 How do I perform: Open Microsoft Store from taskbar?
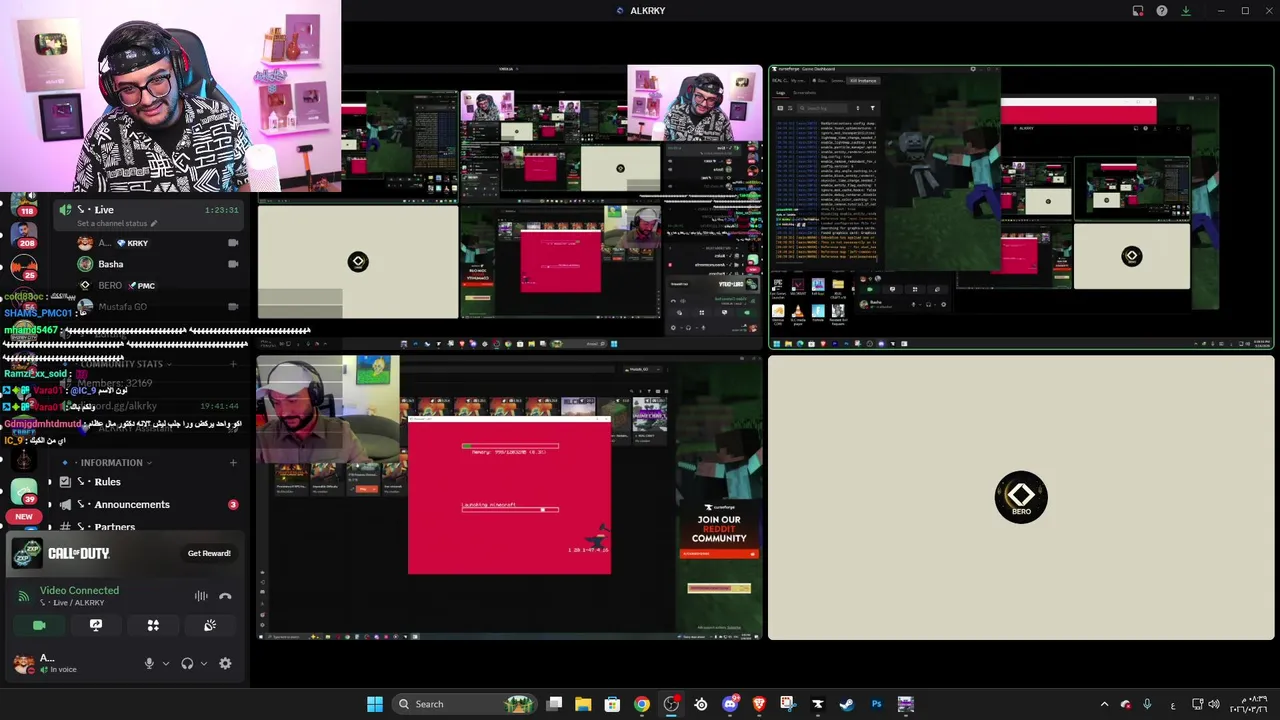pyautogui.click(x=612, y=704)
